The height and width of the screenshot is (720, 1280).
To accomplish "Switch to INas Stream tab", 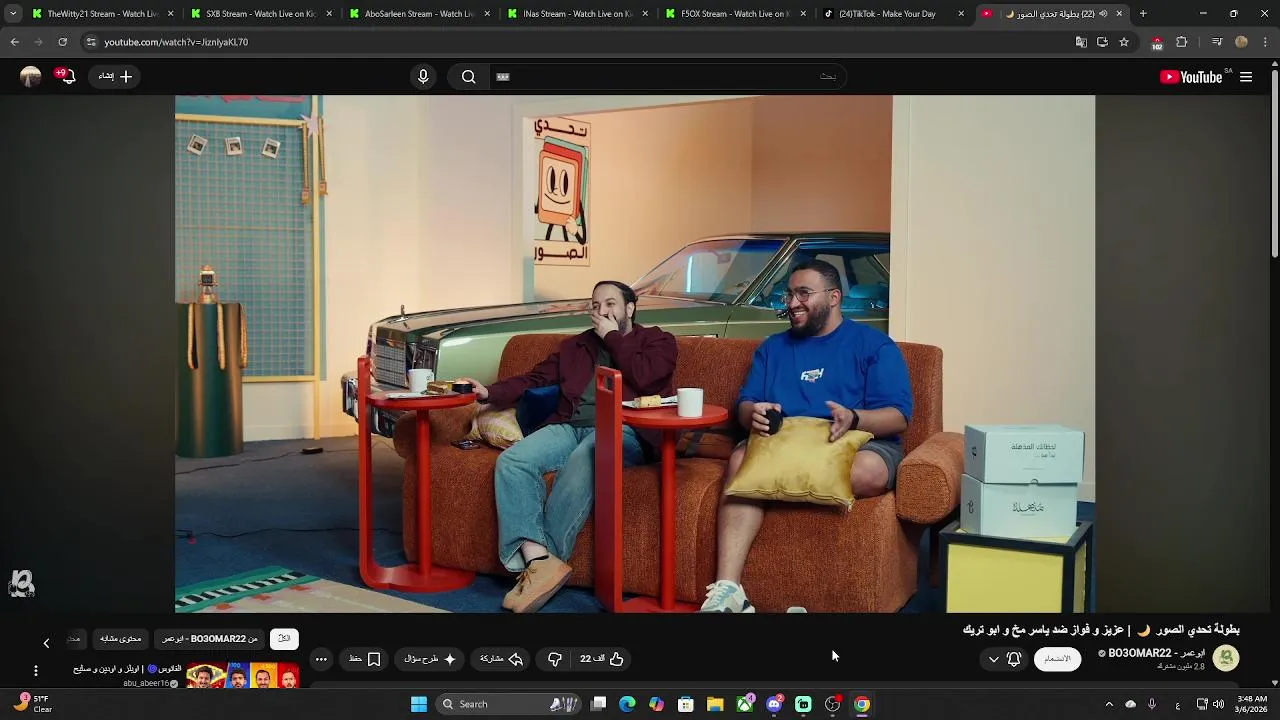I will click(x=577, y=14).
